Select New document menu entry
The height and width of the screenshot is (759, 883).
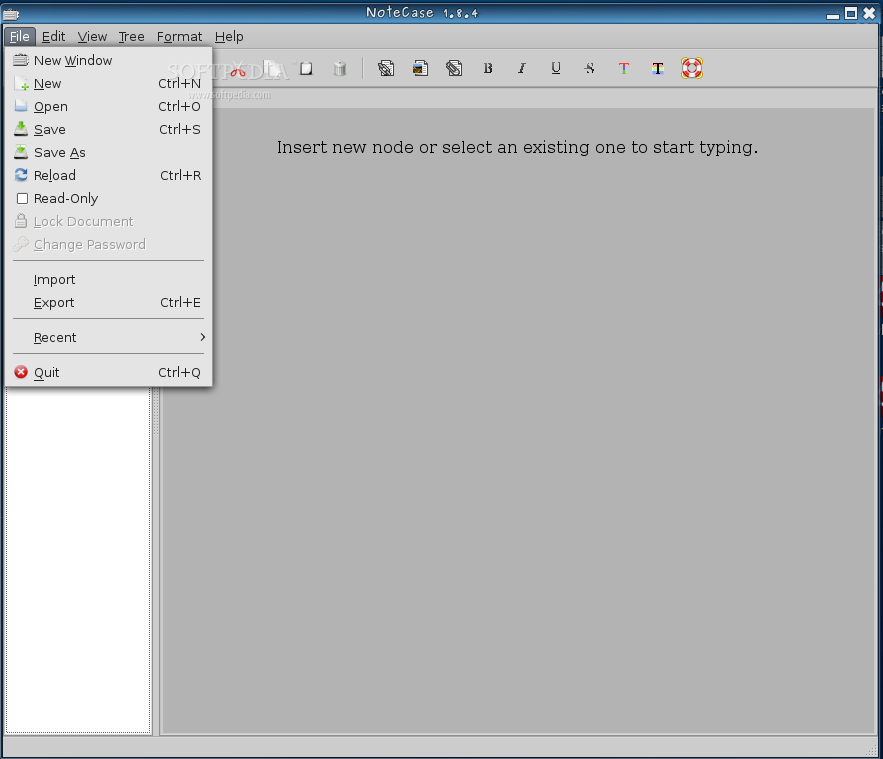[108, 83]
